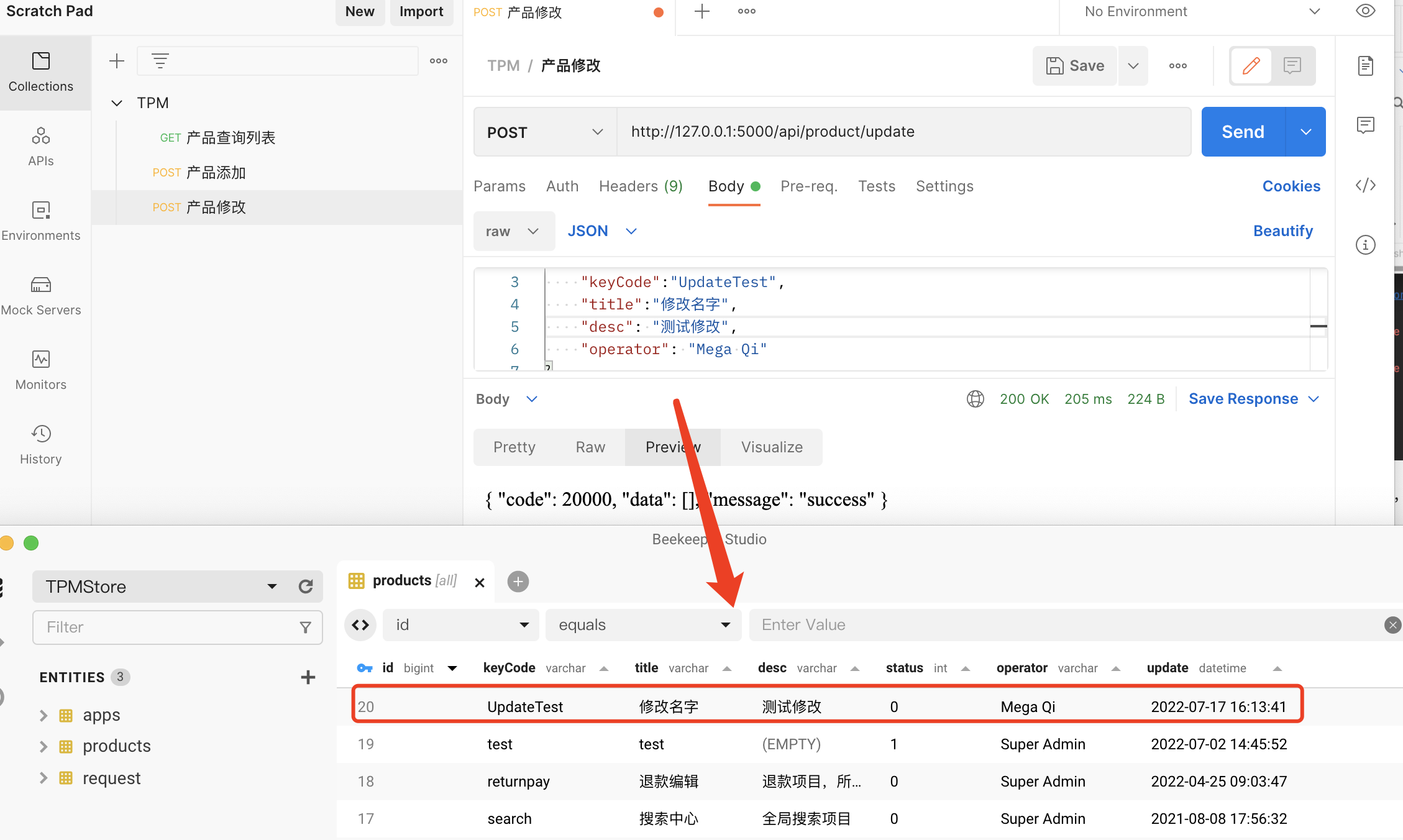Click the environment quick look eye icon
This screenshot has height=840, width=1403.
tap(1365, 11)
